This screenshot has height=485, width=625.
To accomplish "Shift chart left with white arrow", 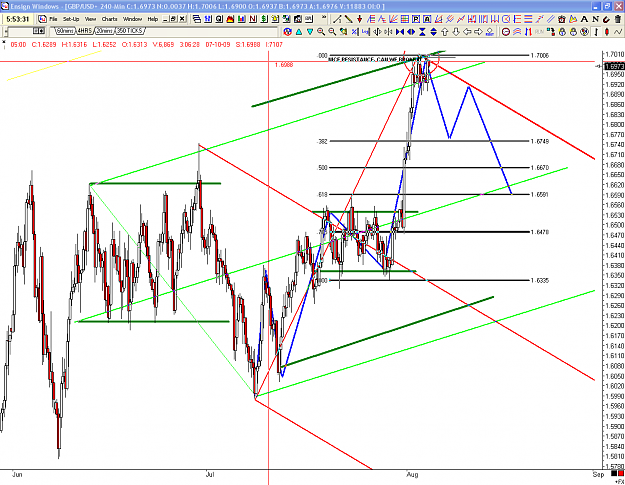I will (468, 31).
